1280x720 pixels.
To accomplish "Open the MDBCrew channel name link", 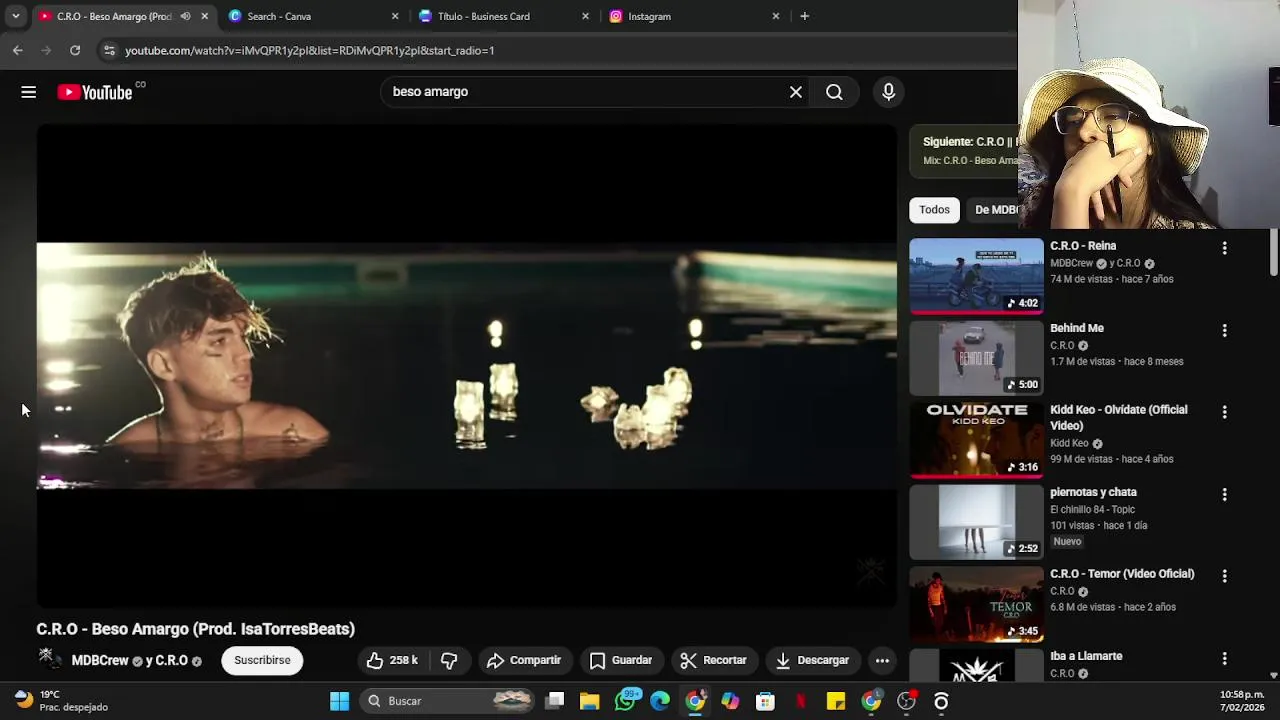I will point(100,661).
